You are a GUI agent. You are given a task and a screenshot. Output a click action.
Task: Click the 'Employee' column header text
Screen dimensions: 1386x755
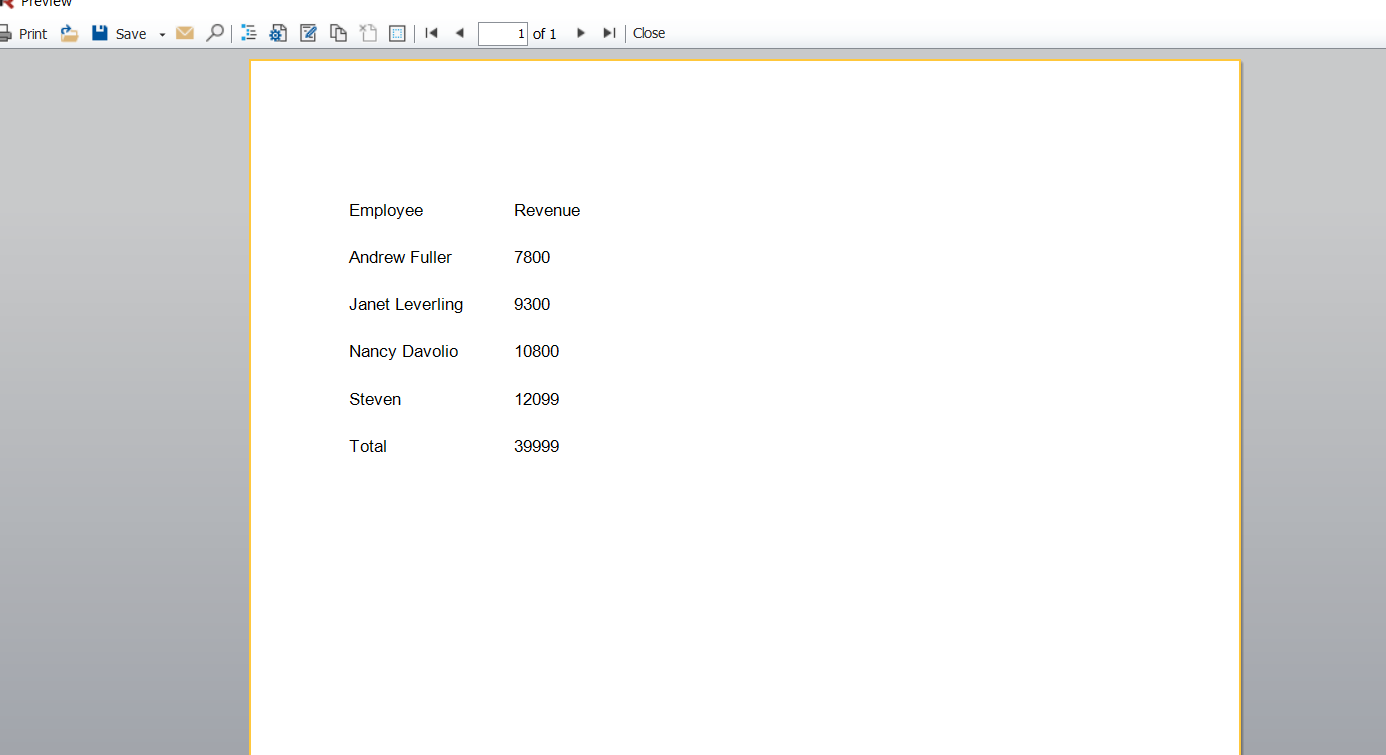coord(386,210)
